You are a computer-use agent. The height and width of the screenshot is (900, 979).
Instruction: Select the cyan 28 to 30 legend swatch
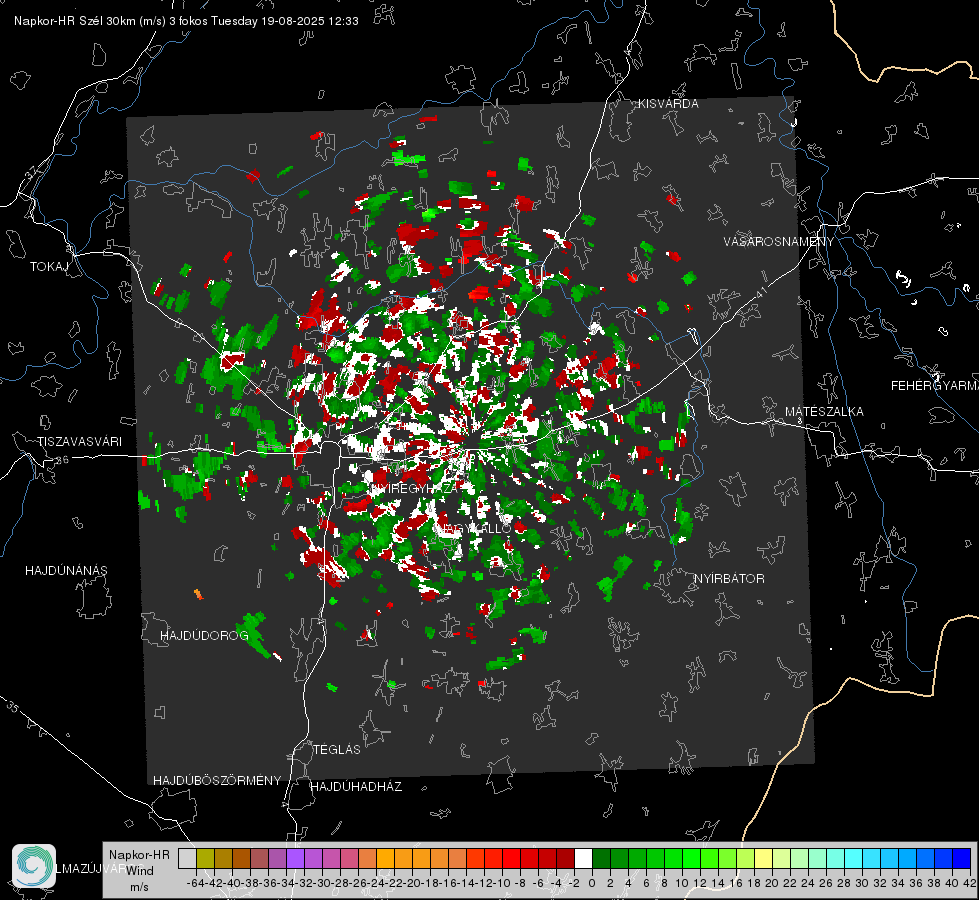pyautogui.click(x=854, y=858)
